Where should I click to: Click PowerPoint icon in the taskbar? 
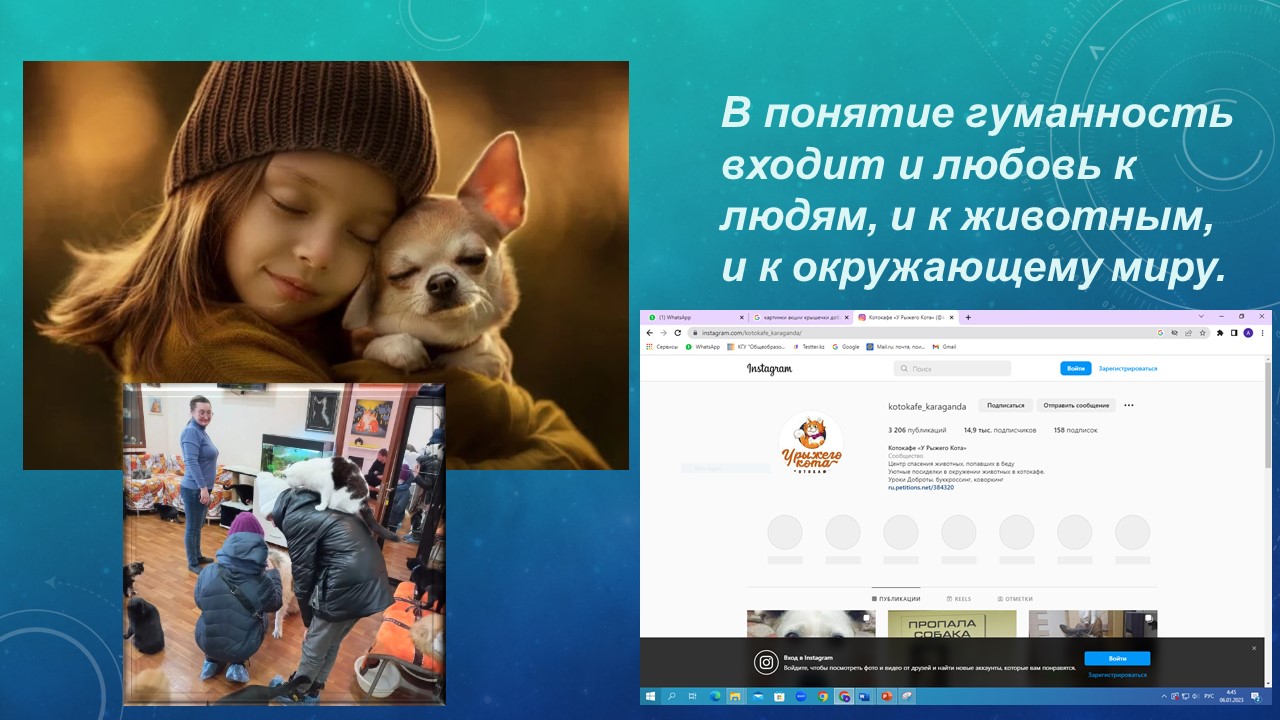point(887,696)
